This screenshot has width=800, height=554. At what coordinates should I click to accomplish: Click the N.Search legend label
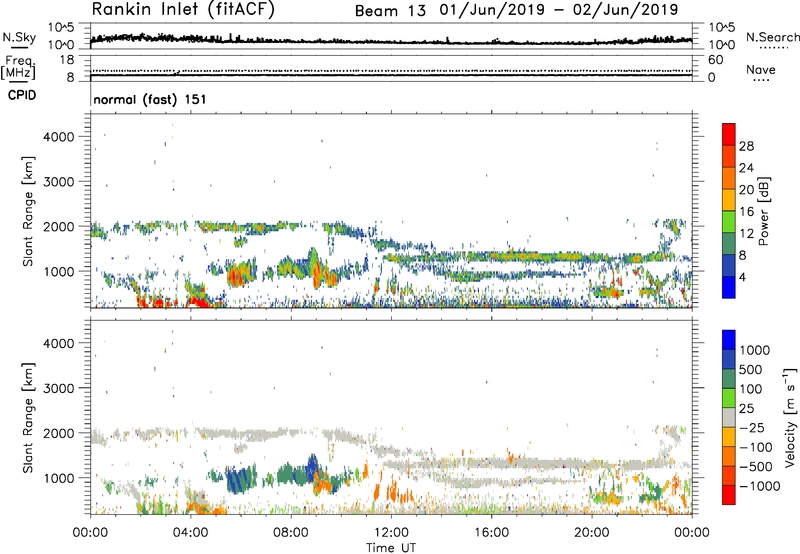(773, 37)
